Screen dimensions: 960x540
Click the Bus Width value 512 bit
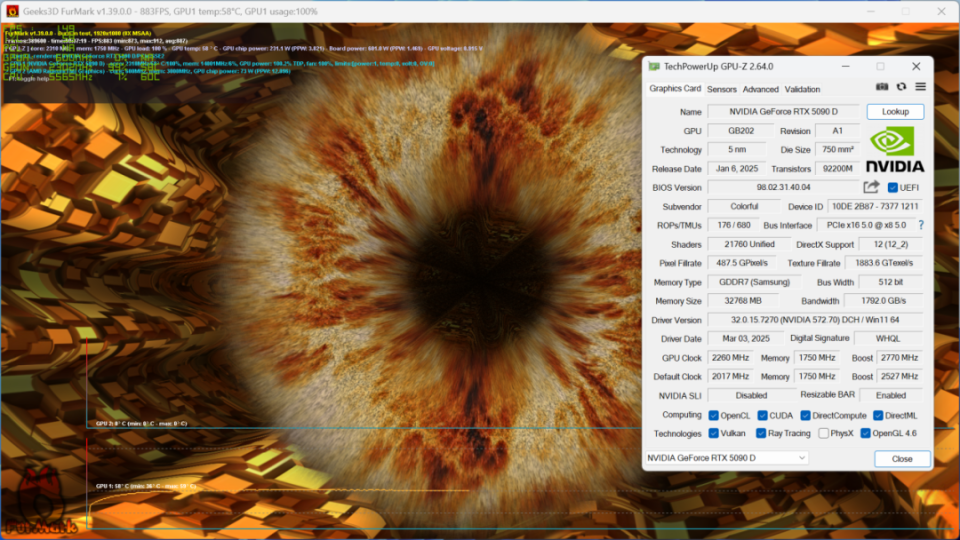click(891, 282)
